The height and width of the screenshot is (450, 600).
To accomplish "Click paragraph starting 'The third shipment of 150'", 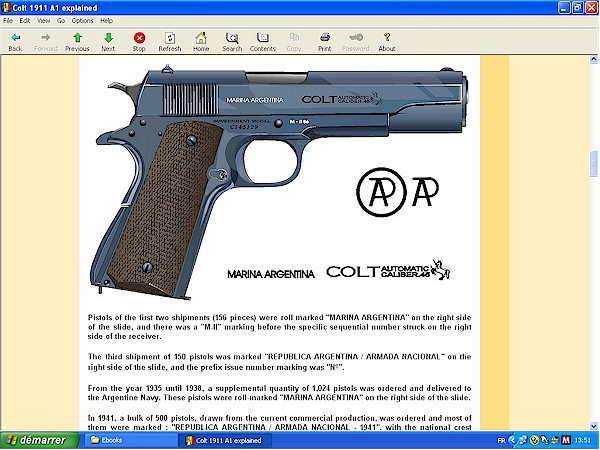I will coord(280,362).
